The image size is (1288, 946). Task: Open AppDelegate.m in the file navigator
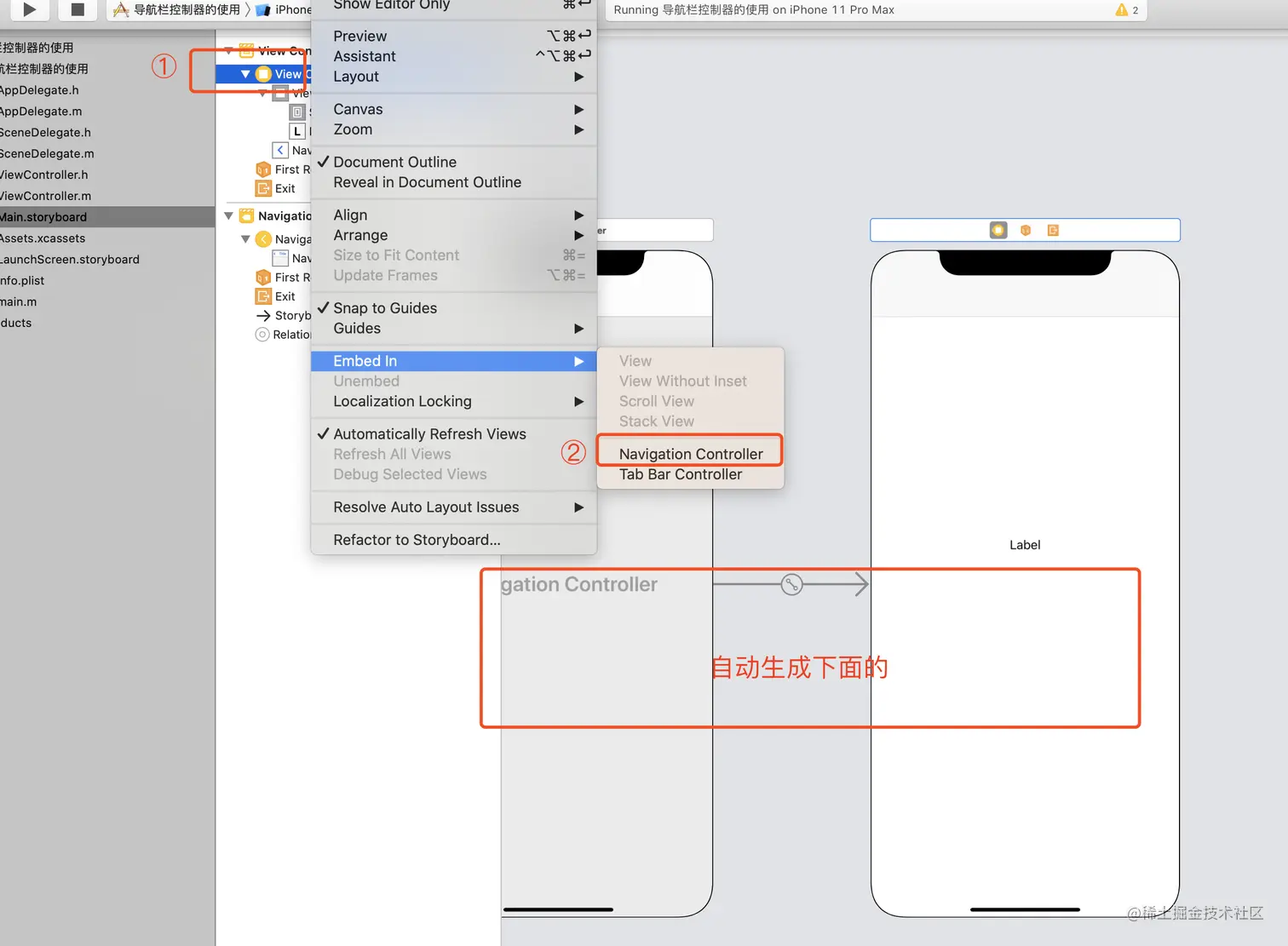(x=41, y=112)
